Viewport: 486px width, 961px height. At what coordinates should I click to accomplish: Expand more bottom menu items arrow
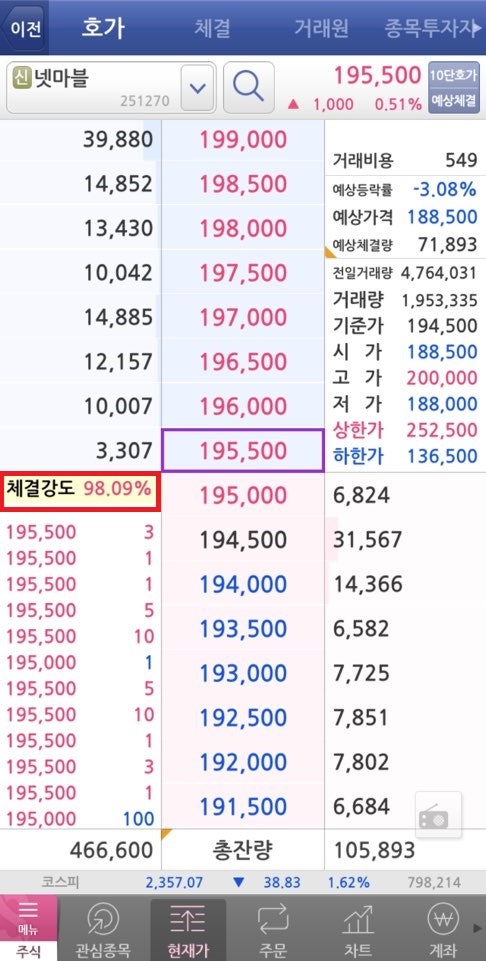(479, 927)
